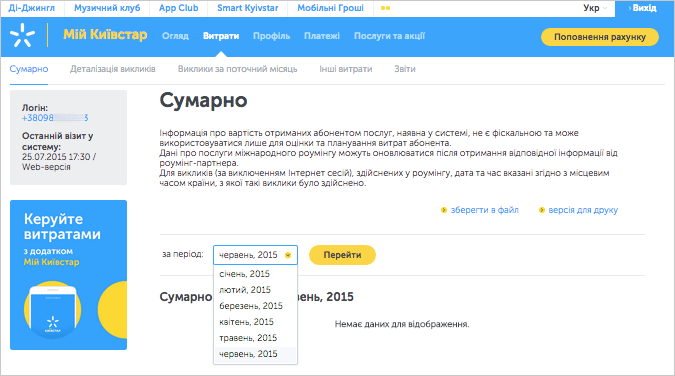Click the bullet icon beside версія для друку
675x376 pixels.
(x=542, y=210)
